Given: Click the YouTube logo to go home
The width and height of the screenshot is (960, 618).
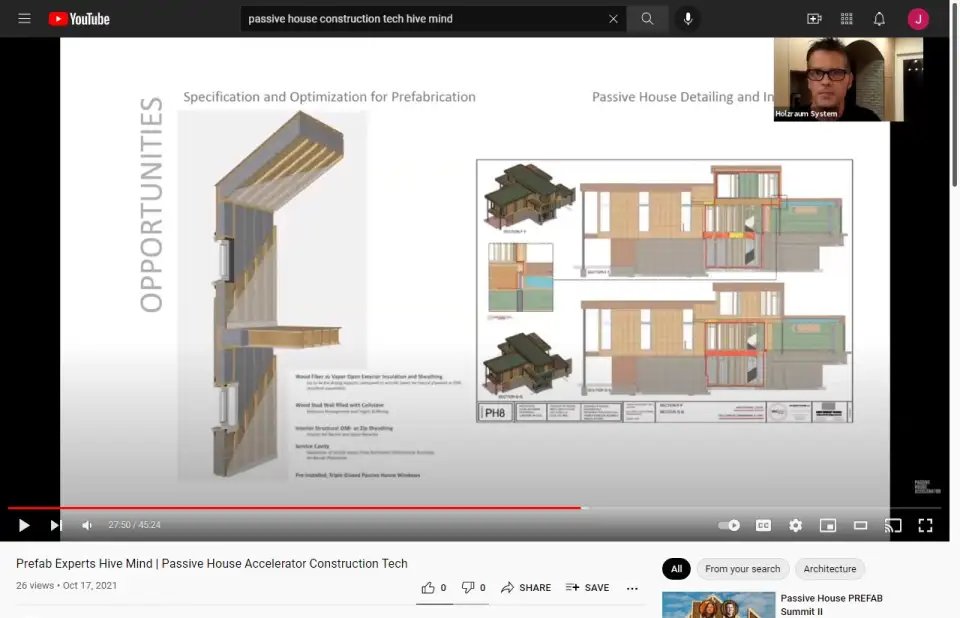Looking at the screenshot, I should pos(79,19).
